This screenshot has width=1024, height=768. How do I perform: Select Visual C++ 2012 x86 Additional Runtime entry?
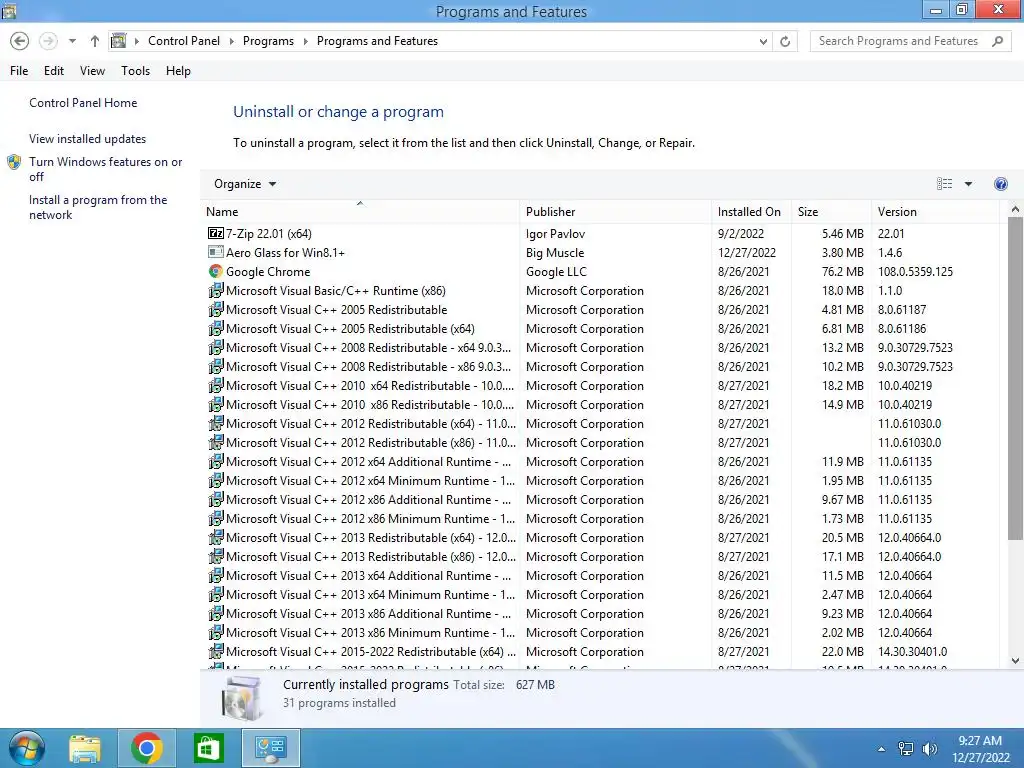(x=368, y=500)
